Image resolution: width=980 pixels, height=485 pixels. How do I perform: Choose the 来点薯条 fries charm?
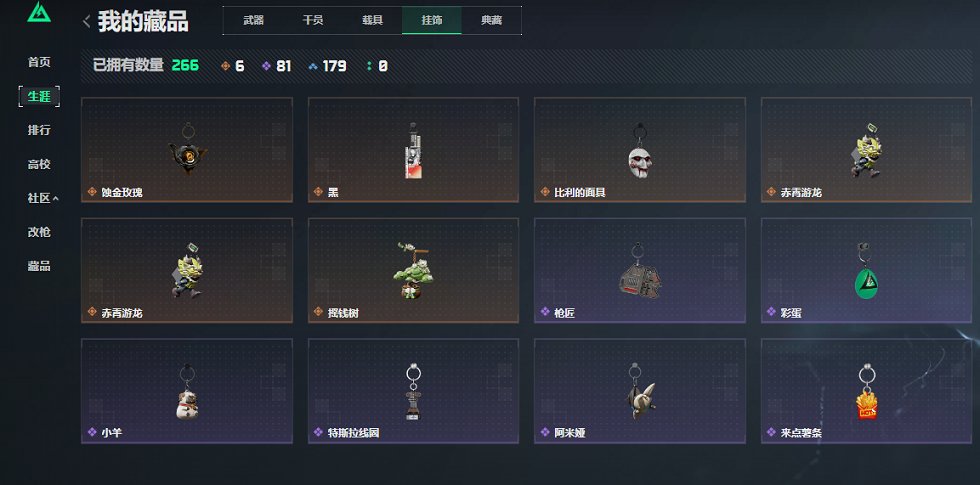[x=866, y=391]
